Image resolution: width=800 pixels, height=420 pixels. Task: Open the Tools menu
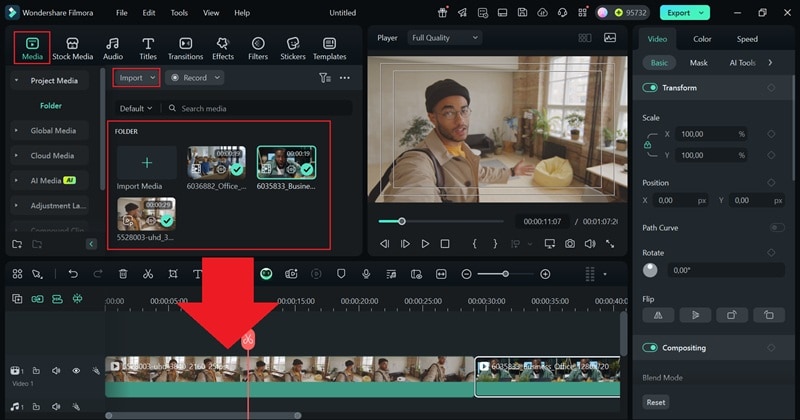179,13
